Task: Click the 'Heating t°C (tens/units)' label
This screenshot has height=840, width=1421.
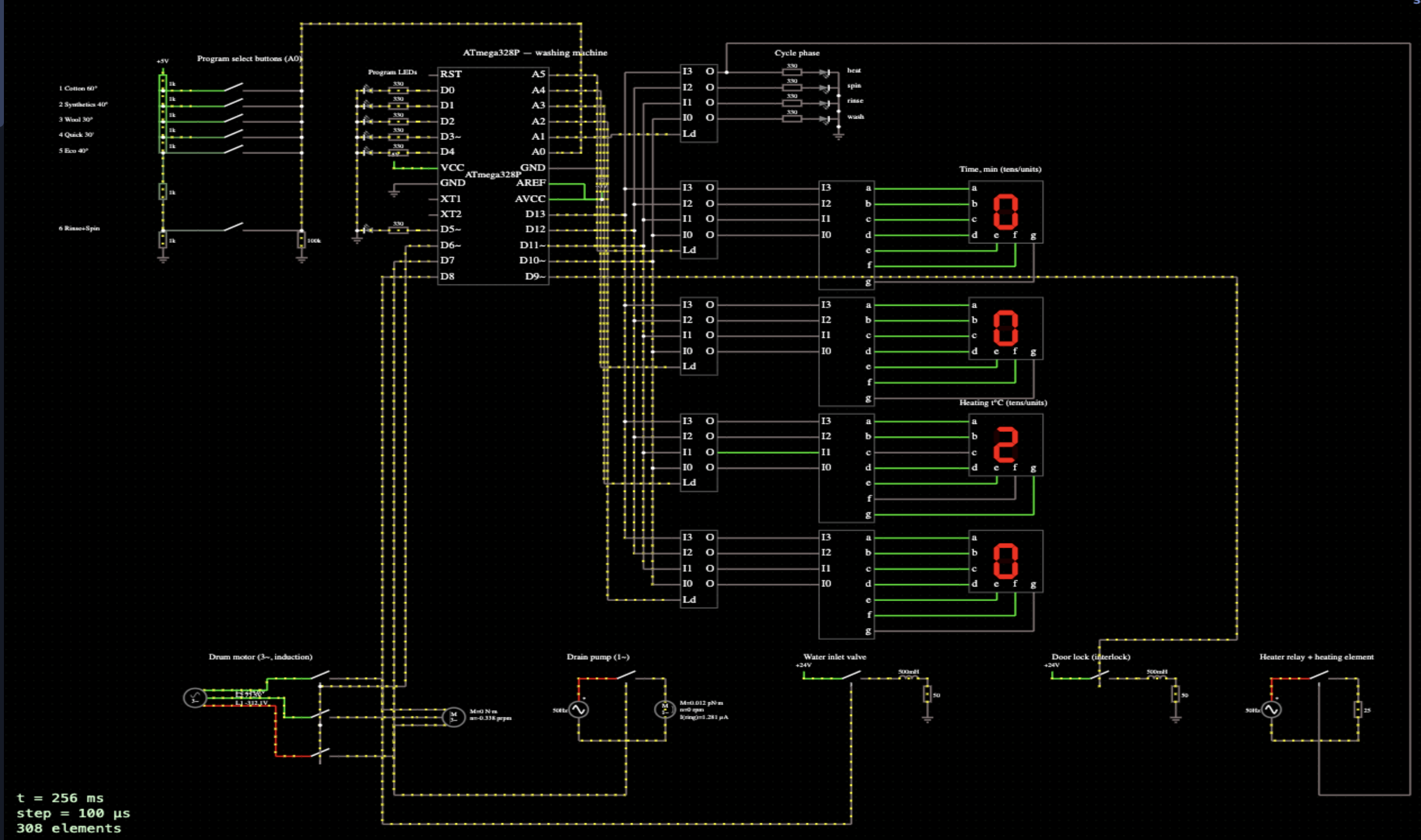Action: 1003,403
